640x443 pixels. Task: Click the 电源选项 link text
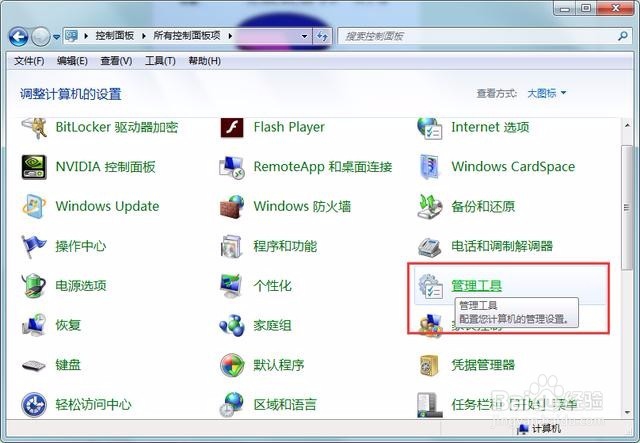click(81, 286)
